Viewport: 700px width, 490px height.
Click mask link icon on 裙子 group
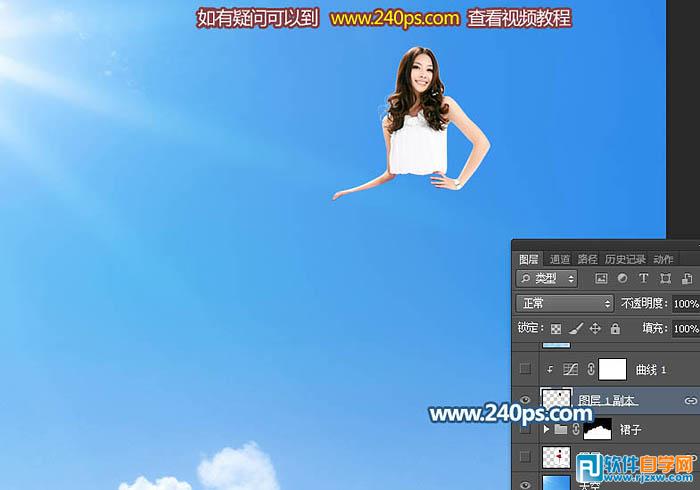[x=575, y=429]
